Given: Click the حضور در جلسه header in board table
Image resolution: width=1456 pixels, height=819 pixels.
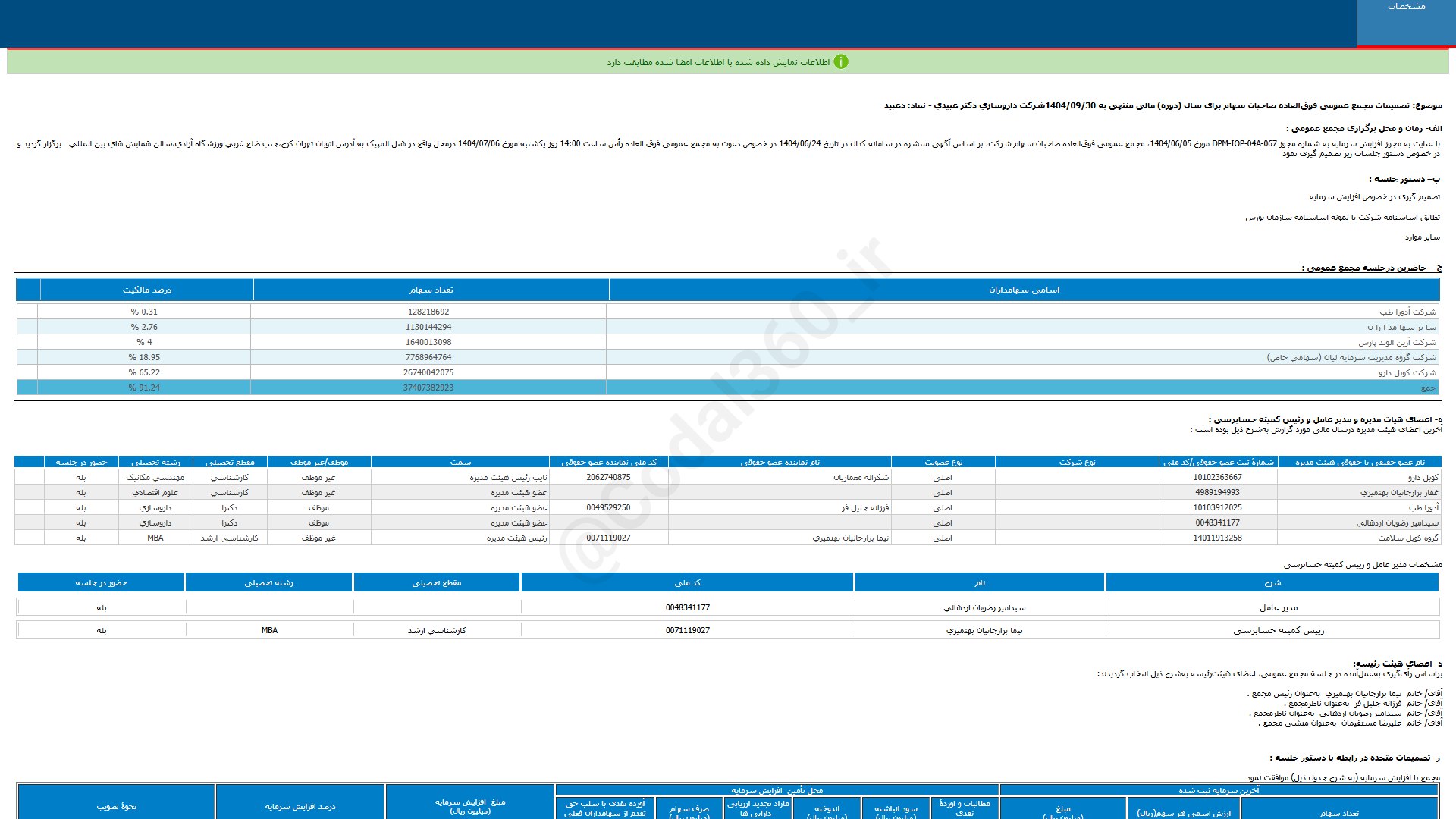Looking at the screenshot, I should (x=81, y=462).
